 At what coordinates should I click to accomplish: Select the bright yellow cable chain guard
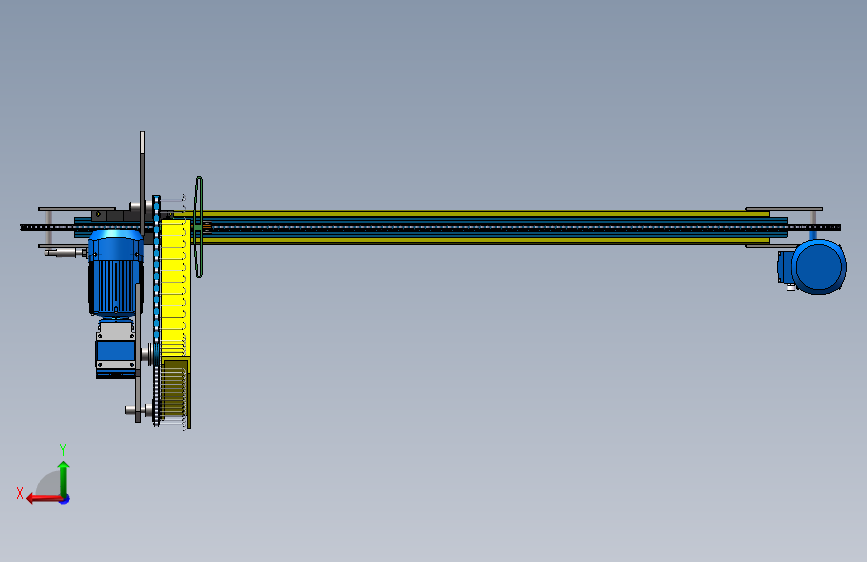point(176,288)
